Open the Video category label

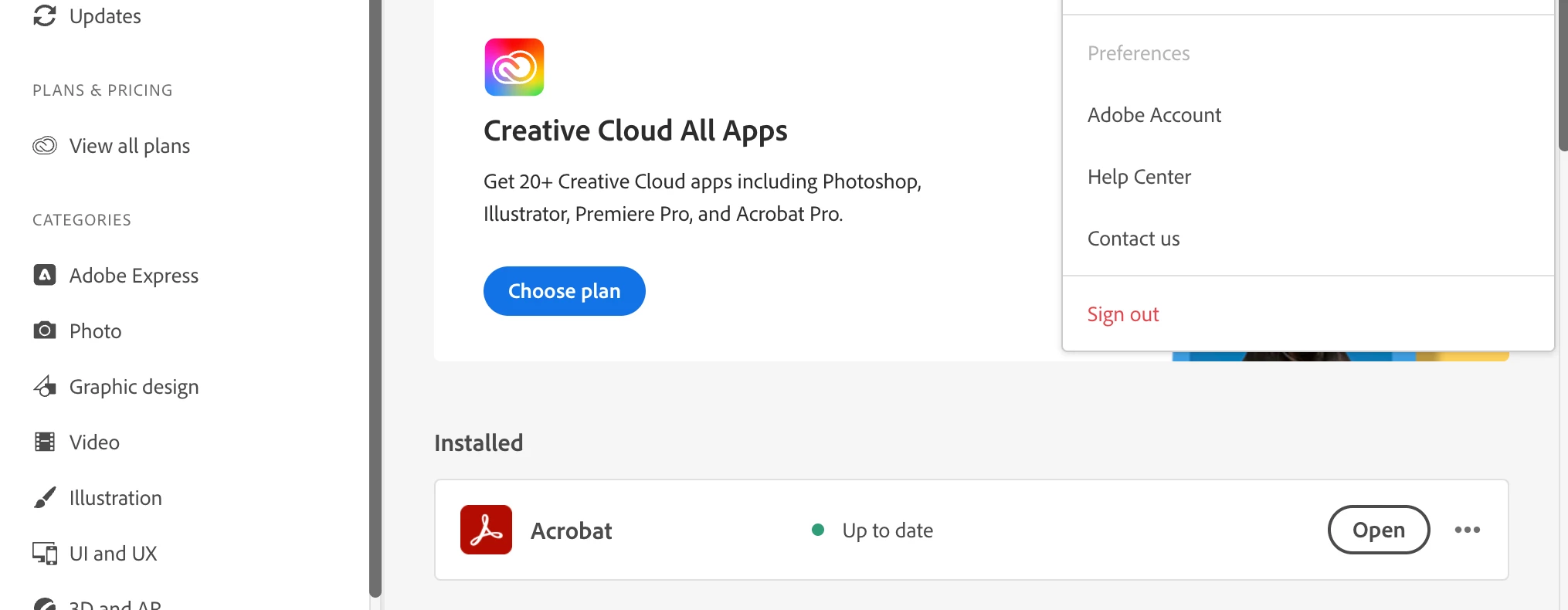94,442
